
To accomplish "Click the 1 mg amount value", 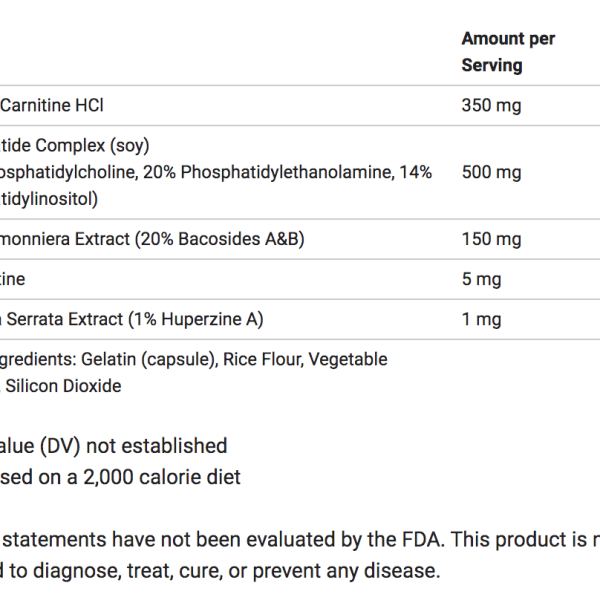I will [481, 319].
